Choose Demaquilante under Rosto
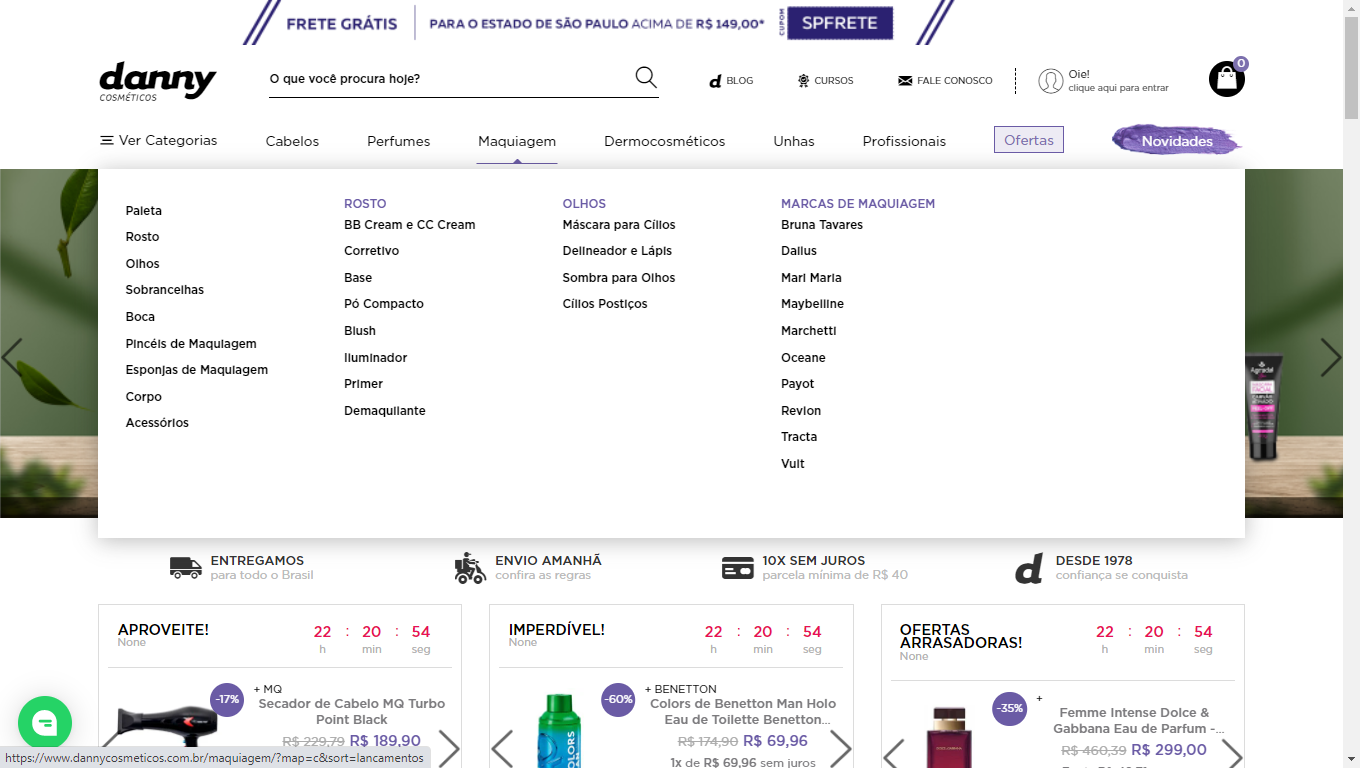 (385, 411)
